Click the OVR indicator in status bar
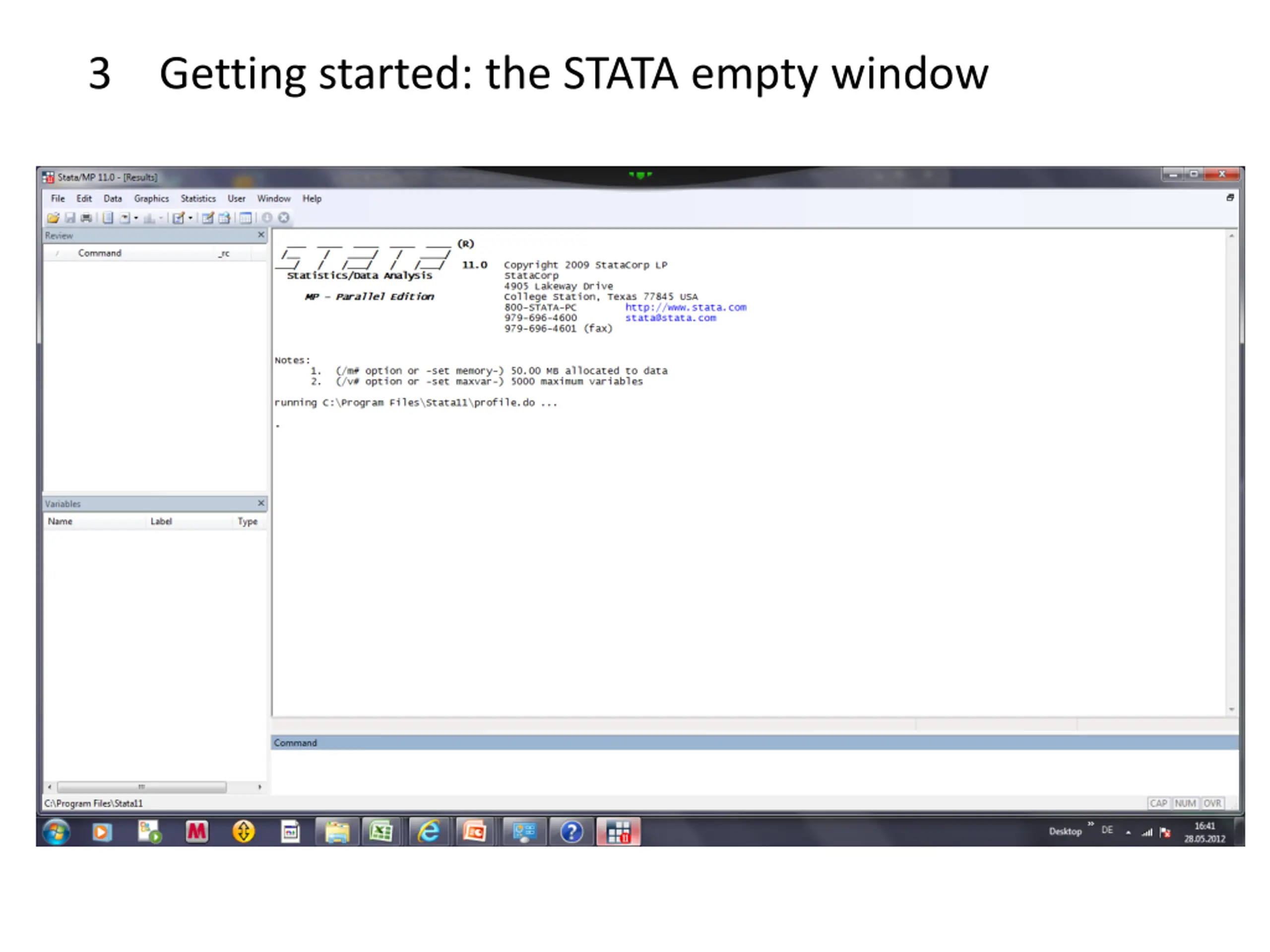This screenshot has height=952, width=1270. point(1212,803)
